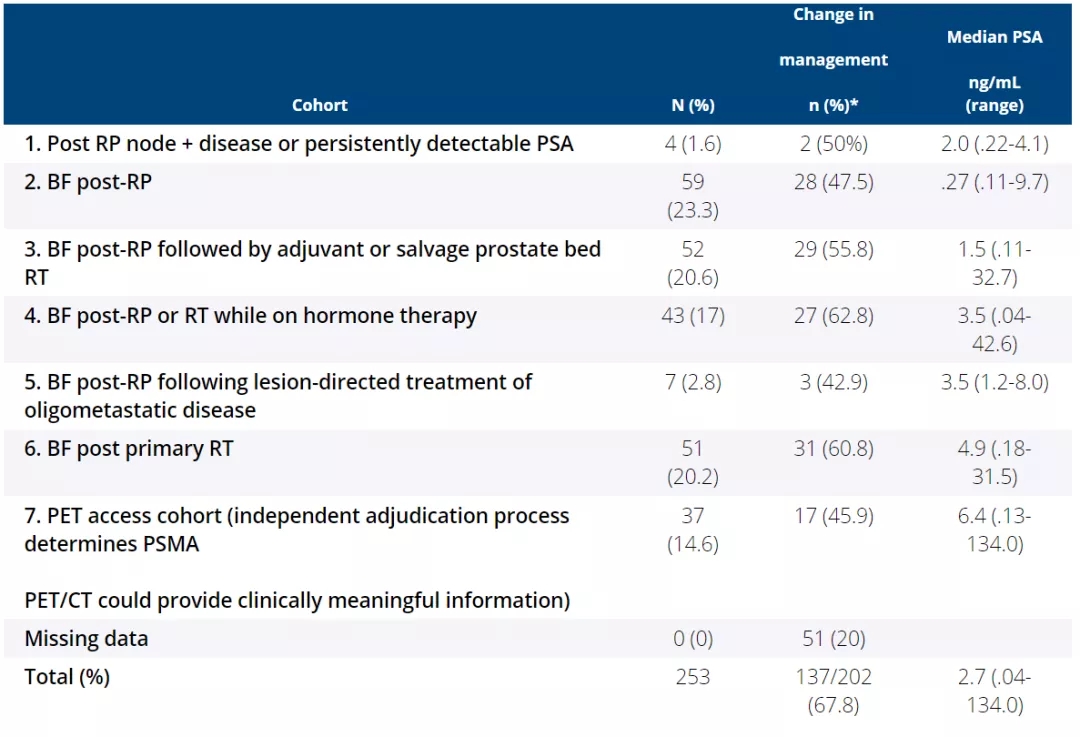Viewport: 1080px width, 737px height.
Task: Select the 2.0 (.22-4.1) median PSA cell
Action: (994, 144)
